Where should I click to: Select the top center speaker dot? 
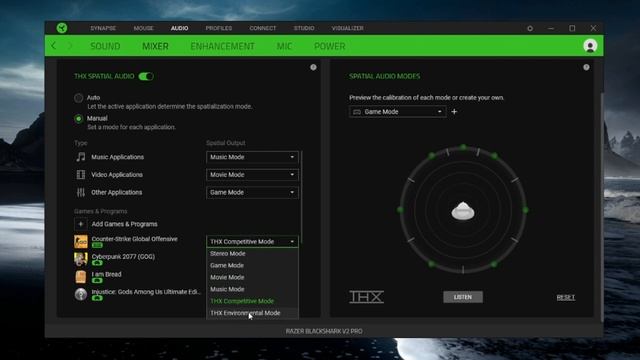(463, 147)
